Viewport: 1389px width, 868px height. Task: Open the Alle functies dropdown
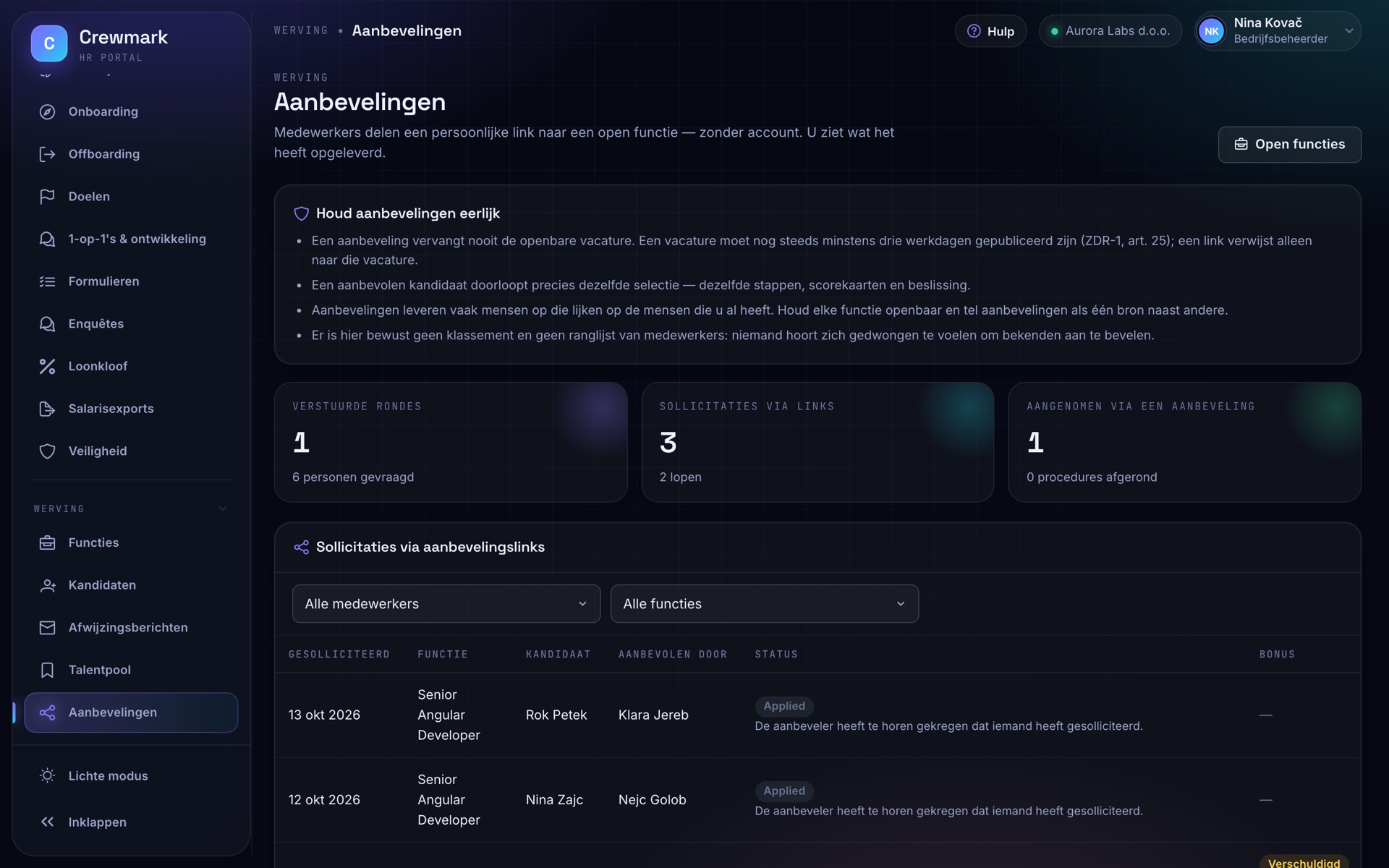(765, 604)
